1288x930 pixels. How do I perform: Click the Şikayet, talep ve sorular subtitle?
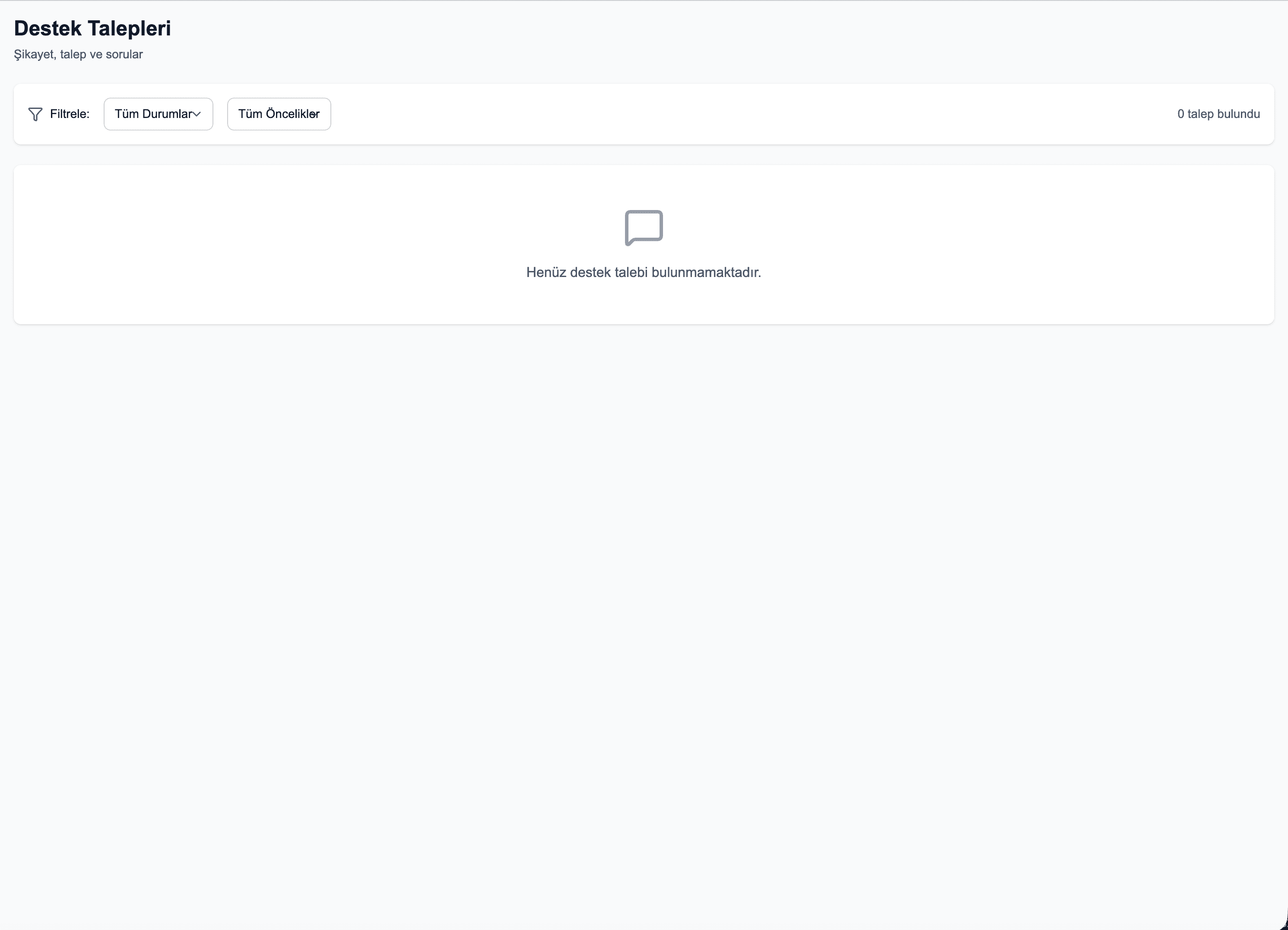78,54
